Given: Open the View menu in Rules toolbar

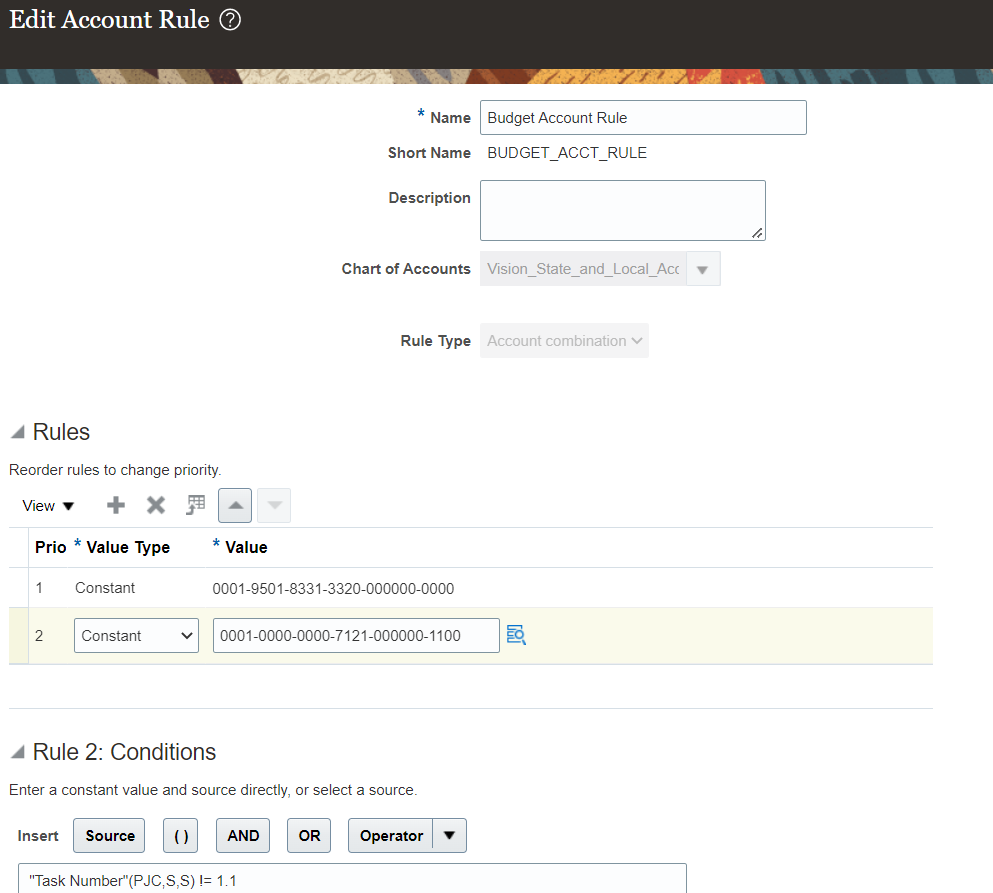Looking at the screenshot, I should tap(48, 506).
